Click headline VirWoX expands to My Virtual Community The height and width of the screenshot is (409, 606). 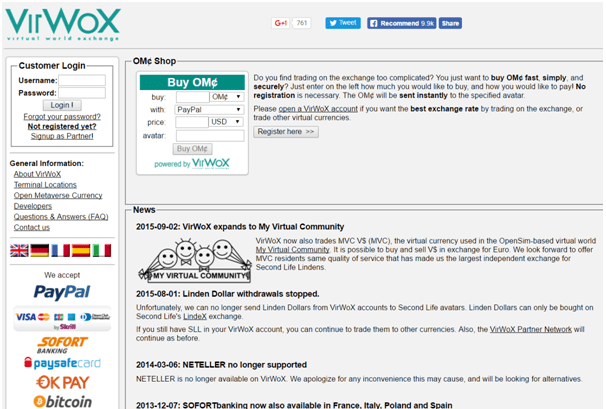click(x=240, y=227)
